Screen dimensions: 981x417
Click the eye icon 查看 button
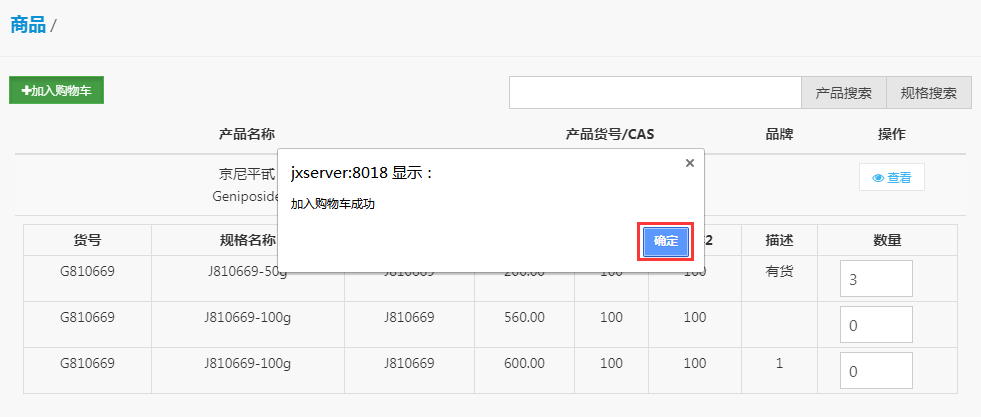coord(891,178)
